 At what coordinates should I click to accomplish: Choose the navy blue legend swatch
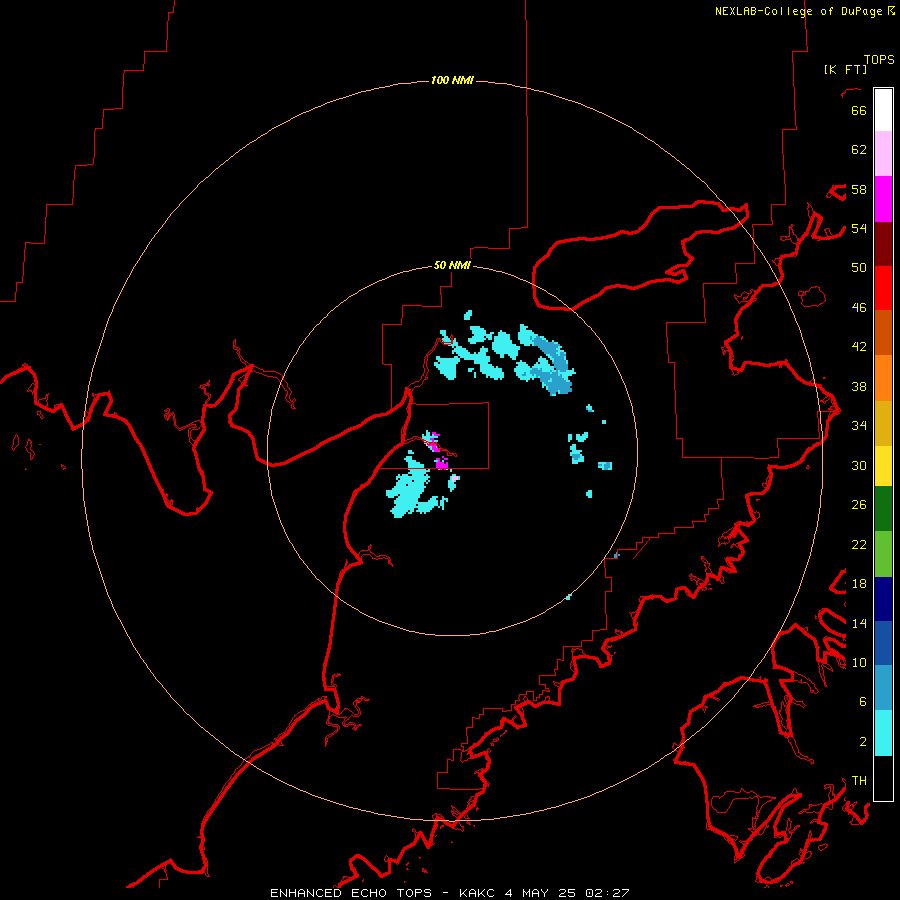(883, 599)
